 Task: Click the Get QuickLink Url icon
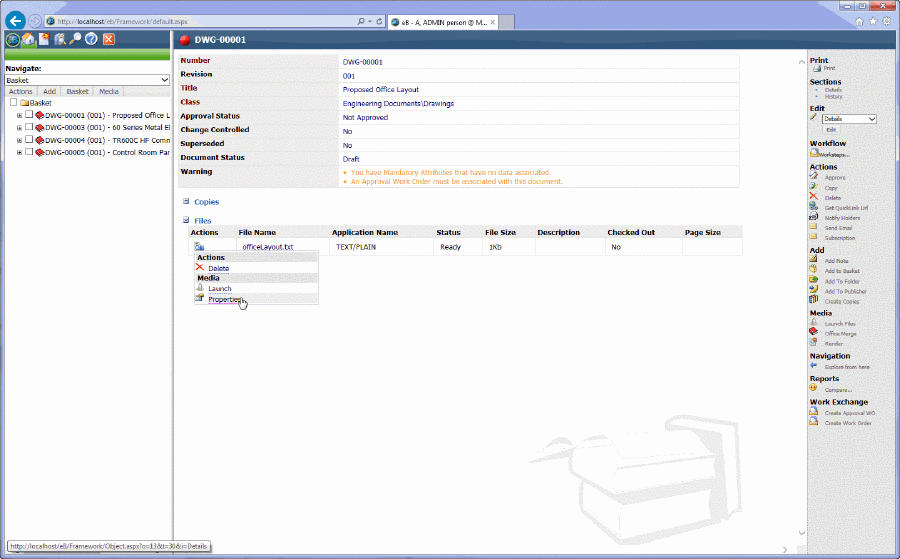(813, 207)
